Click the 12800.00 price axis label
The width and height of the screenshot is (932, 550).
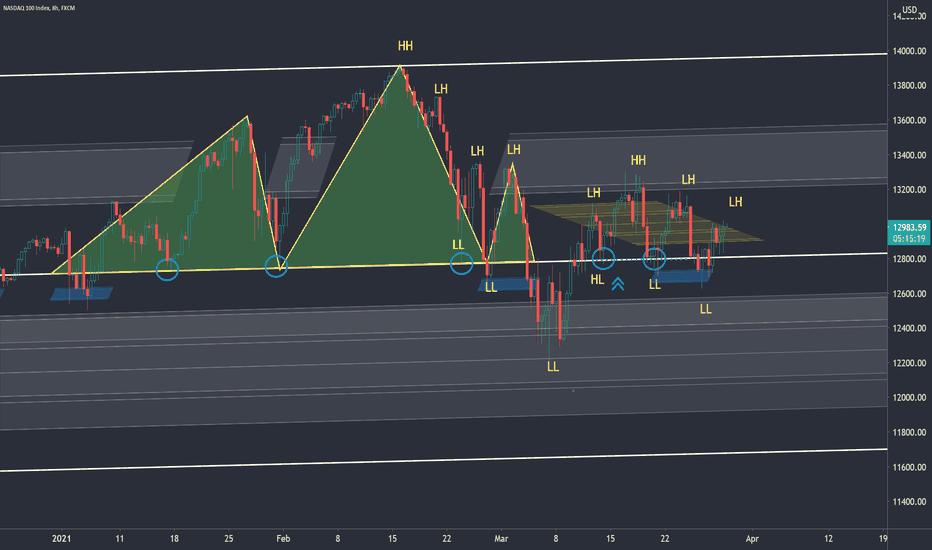[x=909, y=259]
